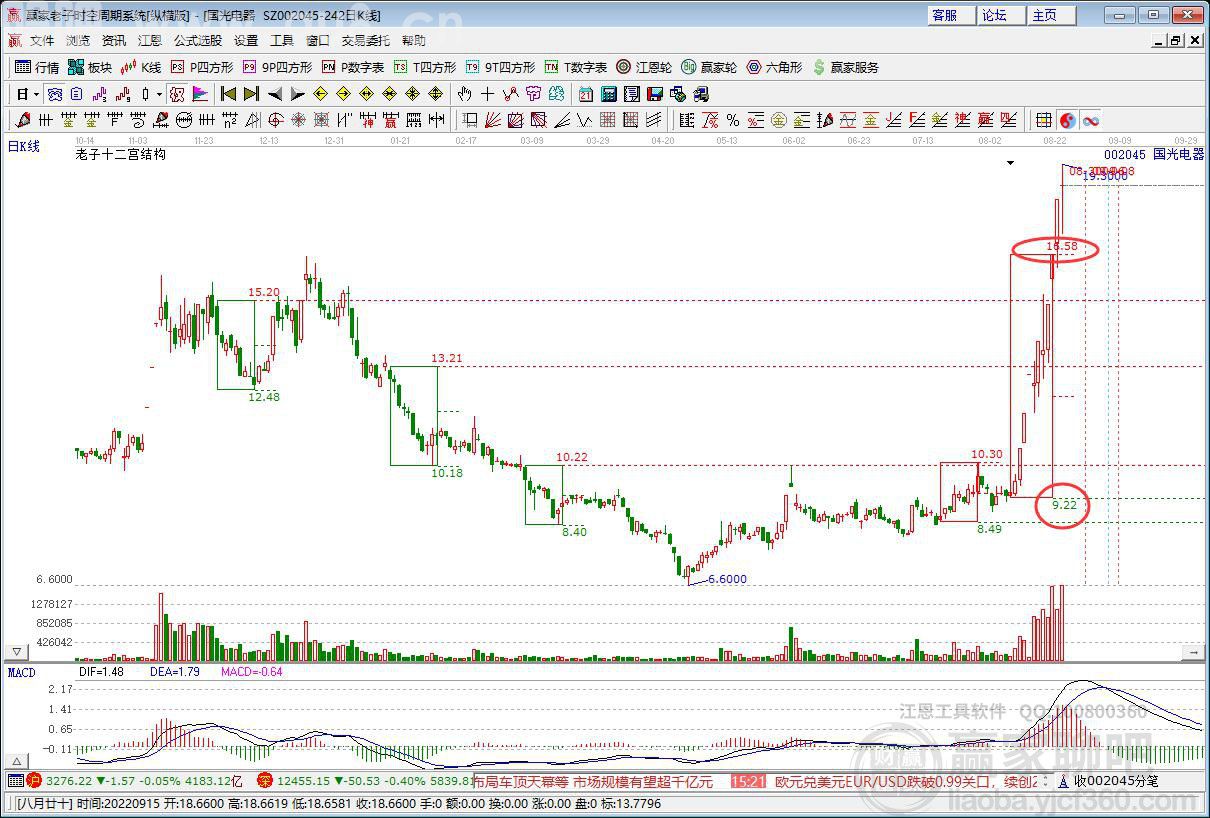The width and height of the screenshot is (1210, 818).
Task: Click the chart horizontal scrollbar right arrow
Action: 1194,652
